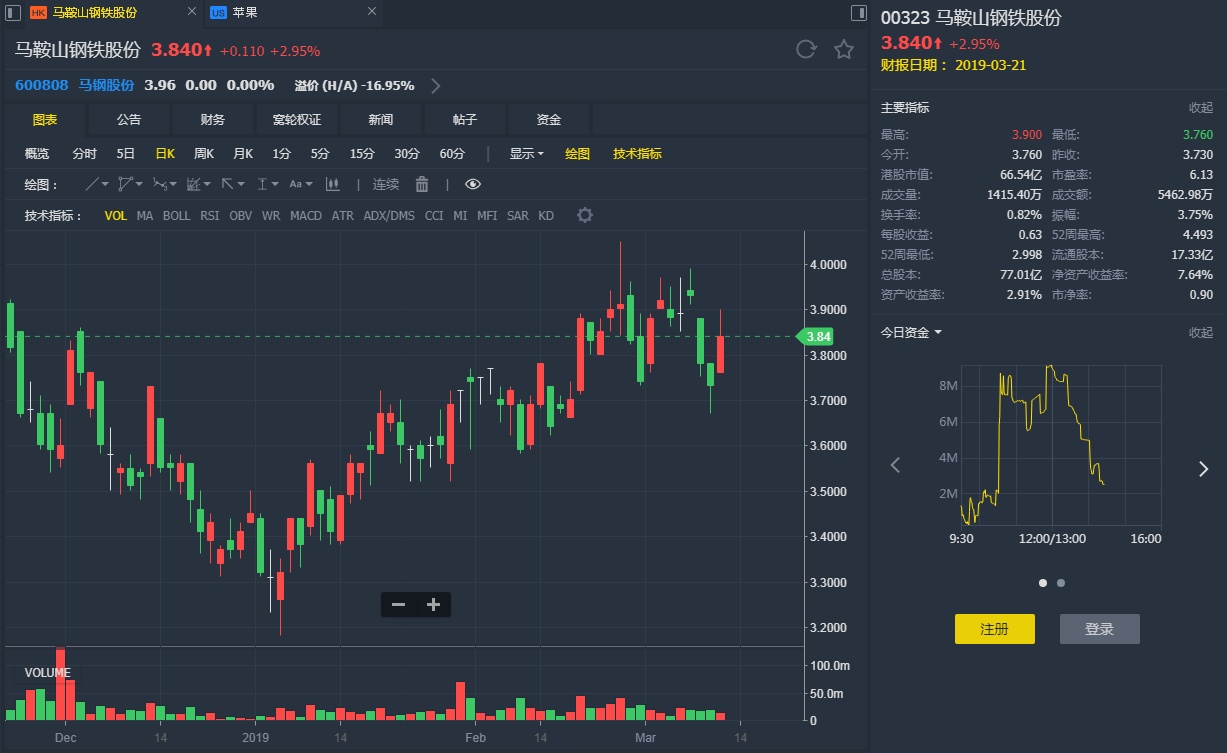The height and width of the screenshot is (753, 1227).
Task: Go to next panel with right arrow
Action: point(1204,469)
